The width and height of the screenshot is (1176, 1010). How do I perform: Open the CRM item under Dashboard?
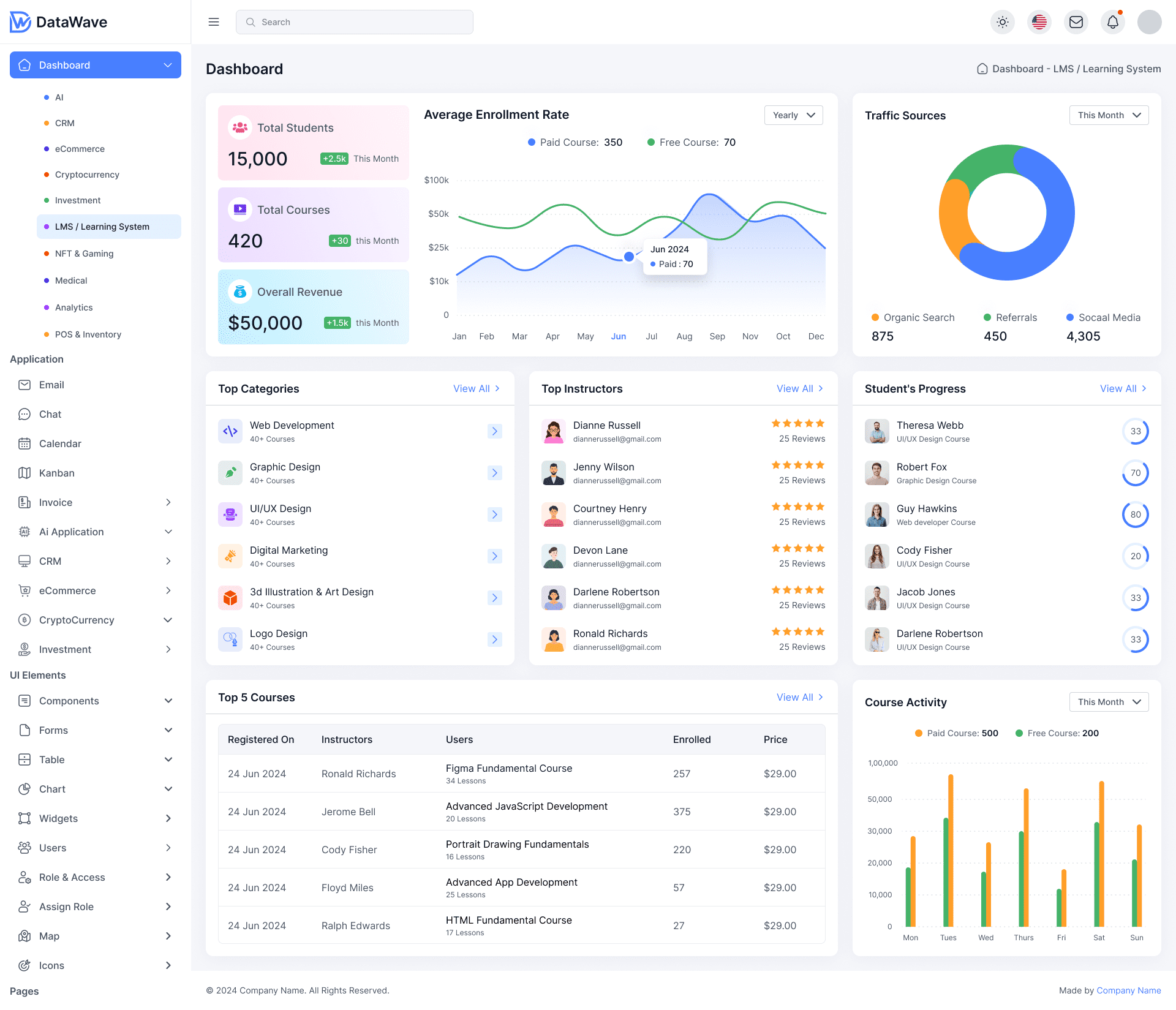(65, 123)
